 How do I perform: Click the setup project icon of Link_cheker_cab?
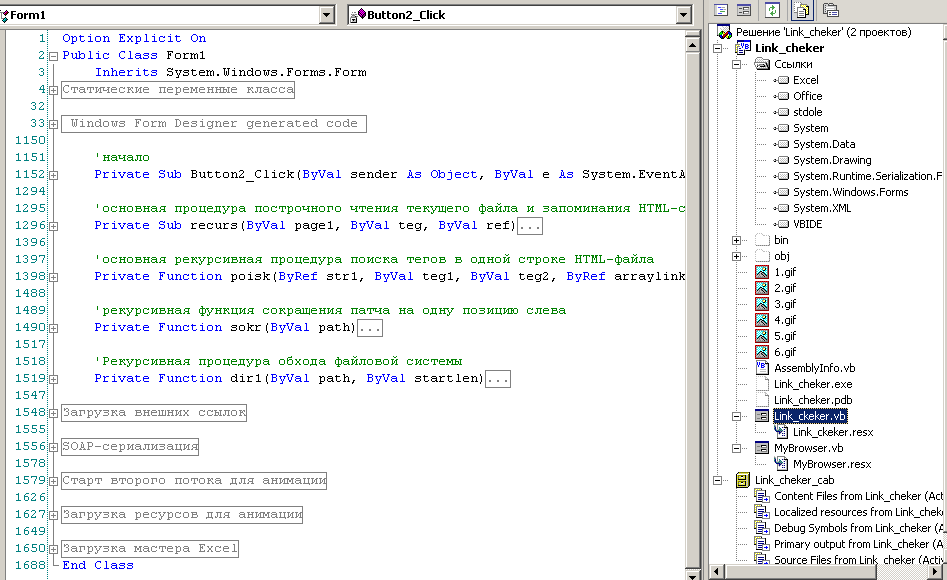click(x=743, y=480)
